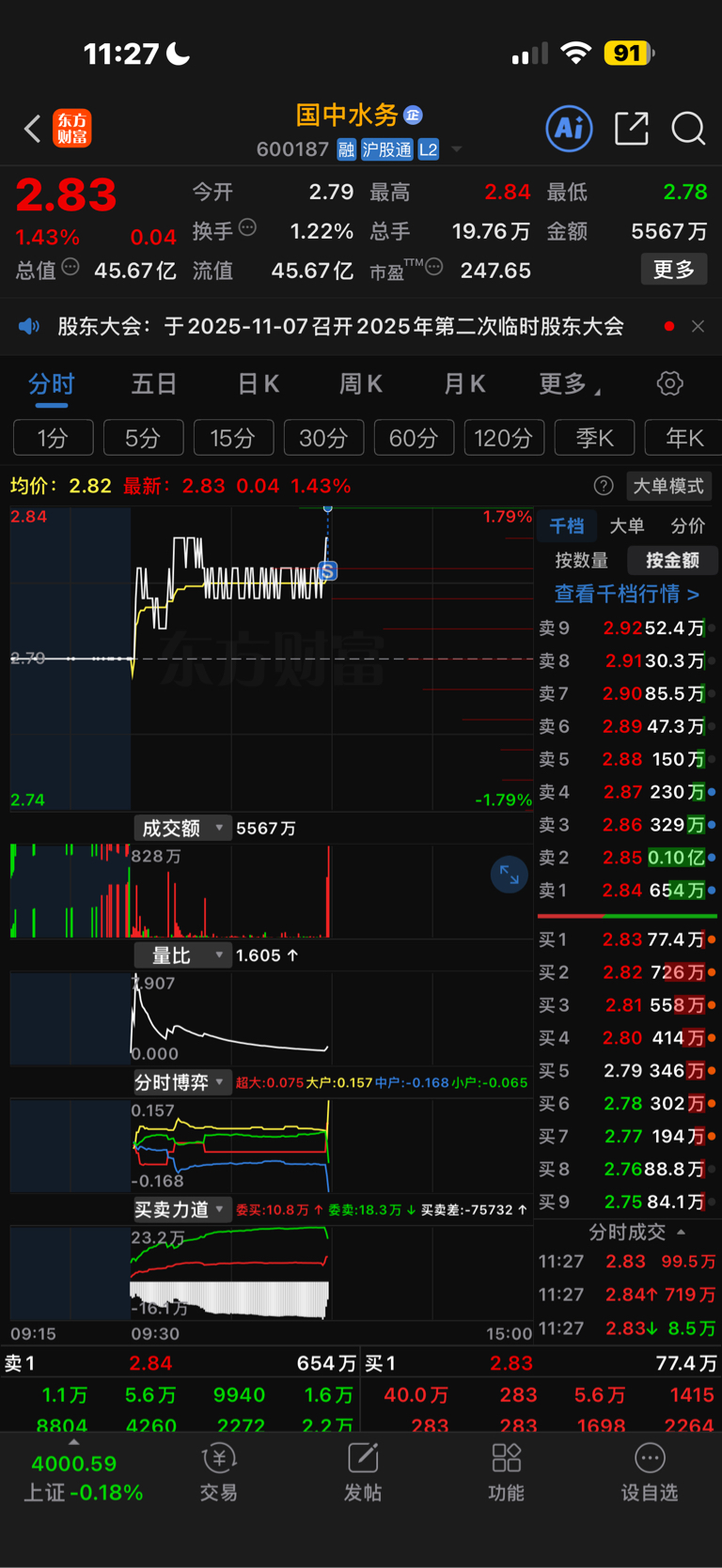This screenshot has width=722, height=1568.
Task: Switch to the 周K tab
Action: pos(361,384)
